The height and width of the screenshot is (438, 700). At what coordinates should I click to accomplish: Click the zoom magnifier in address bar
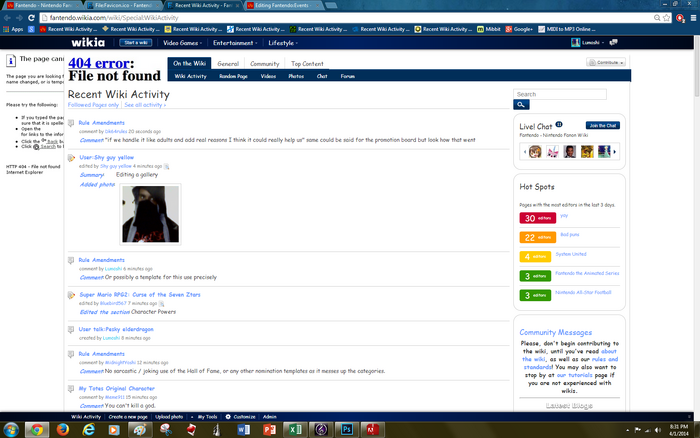pyautogui.click(x=657, y=18)
